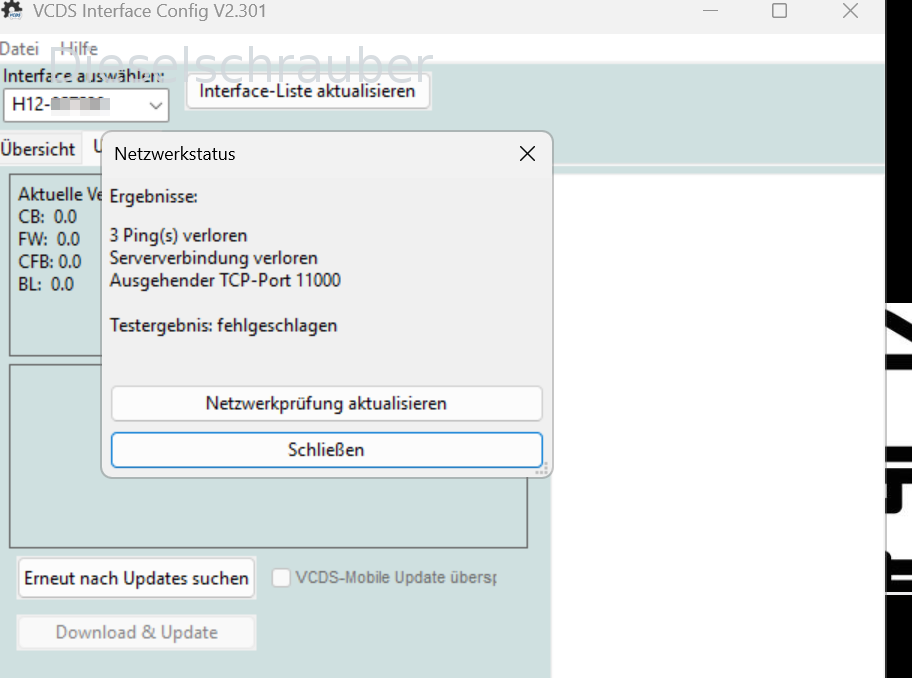Click the resize grip of Netzwerkstatus dialog

(542, 469)
